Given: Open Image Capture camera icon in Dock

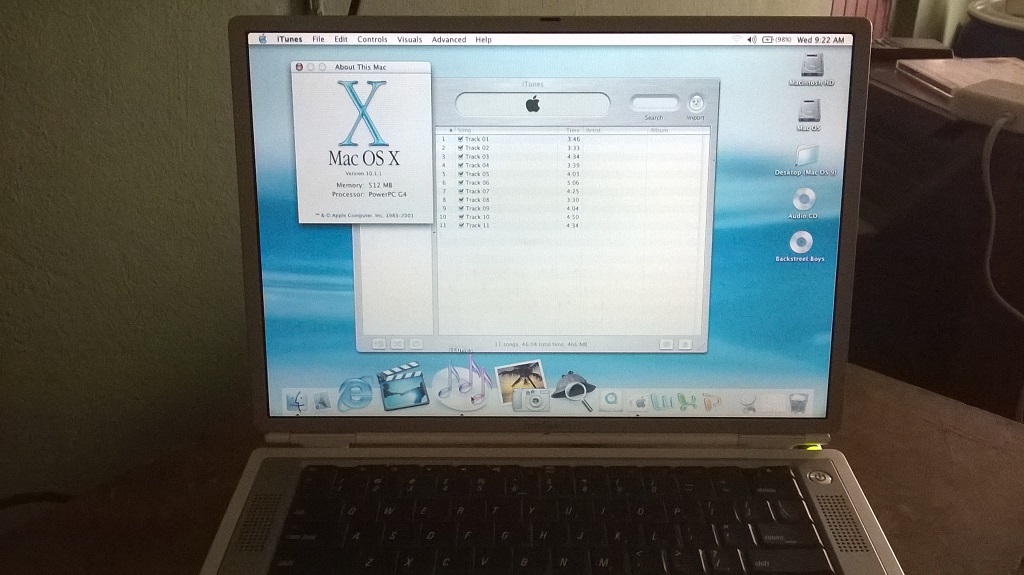Looking at the screenshot, I should pos(521,386).
